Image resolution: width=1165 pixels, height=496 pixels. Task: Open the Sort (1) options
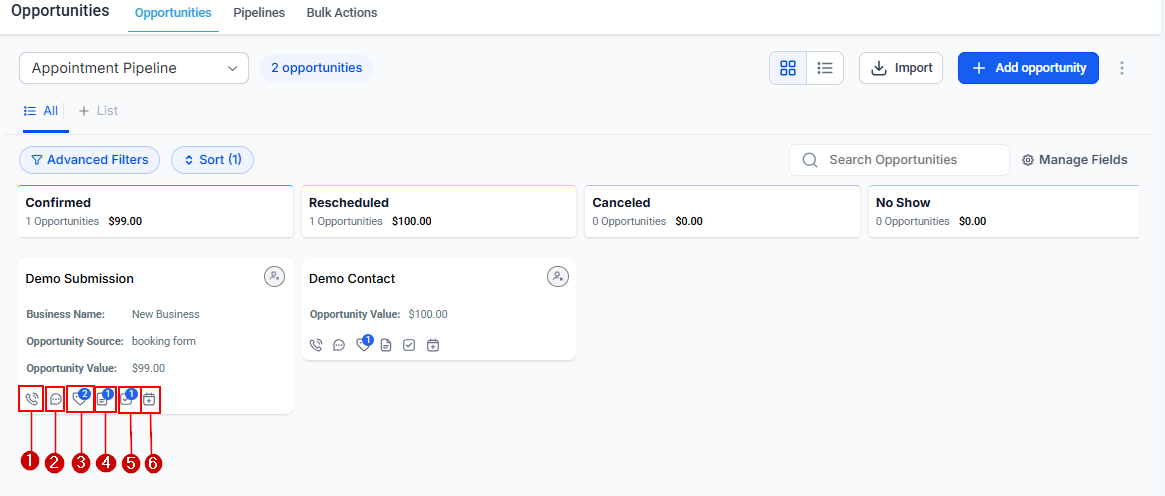[212, 160]
